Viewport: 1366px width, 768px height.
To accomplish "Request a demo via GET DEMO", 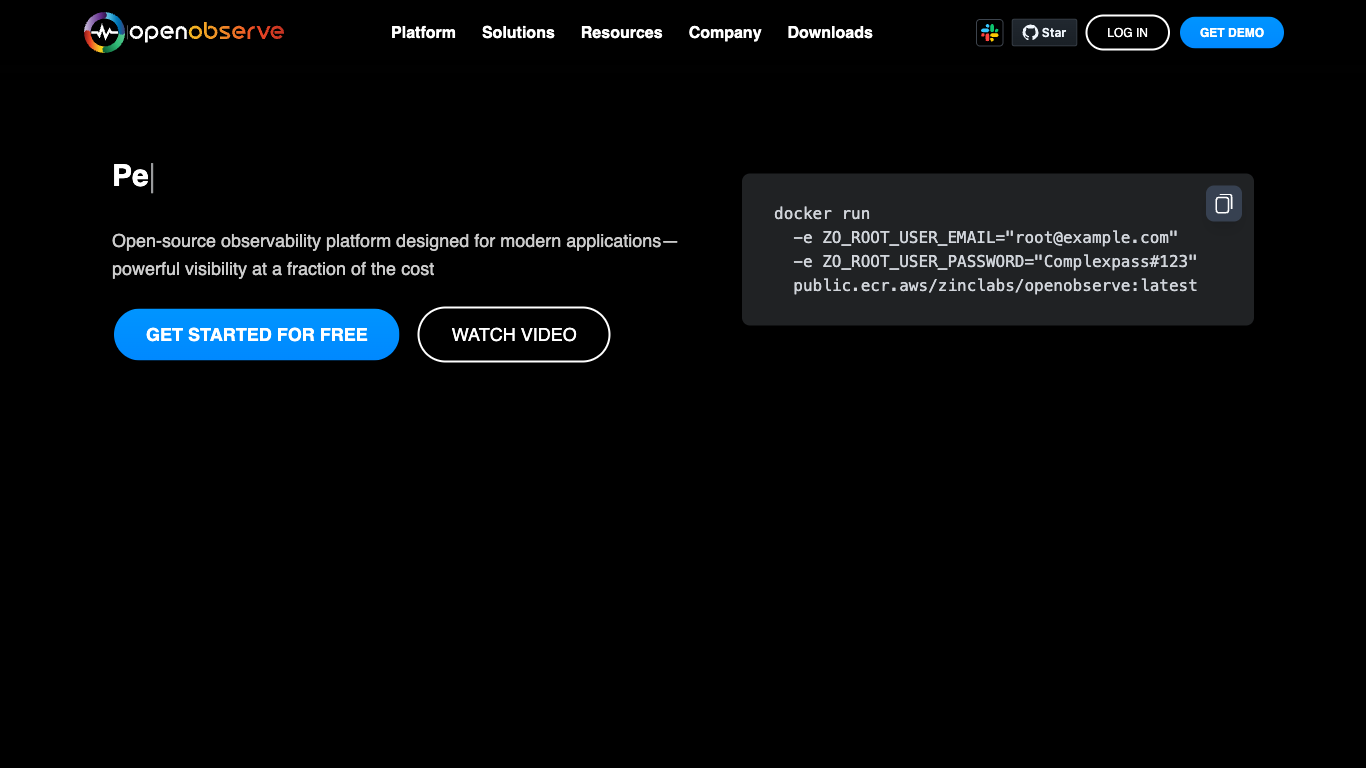I will (x=1231, y=33).
